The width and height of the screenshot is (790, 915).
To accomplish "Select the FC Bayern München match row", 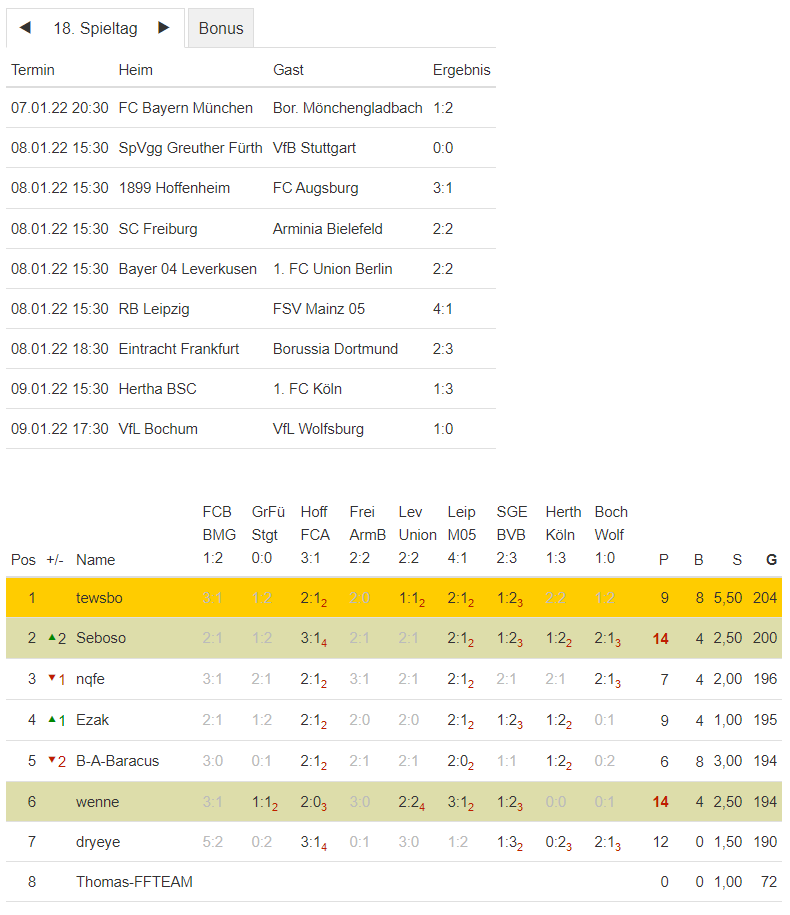I will tap(250, 108).
